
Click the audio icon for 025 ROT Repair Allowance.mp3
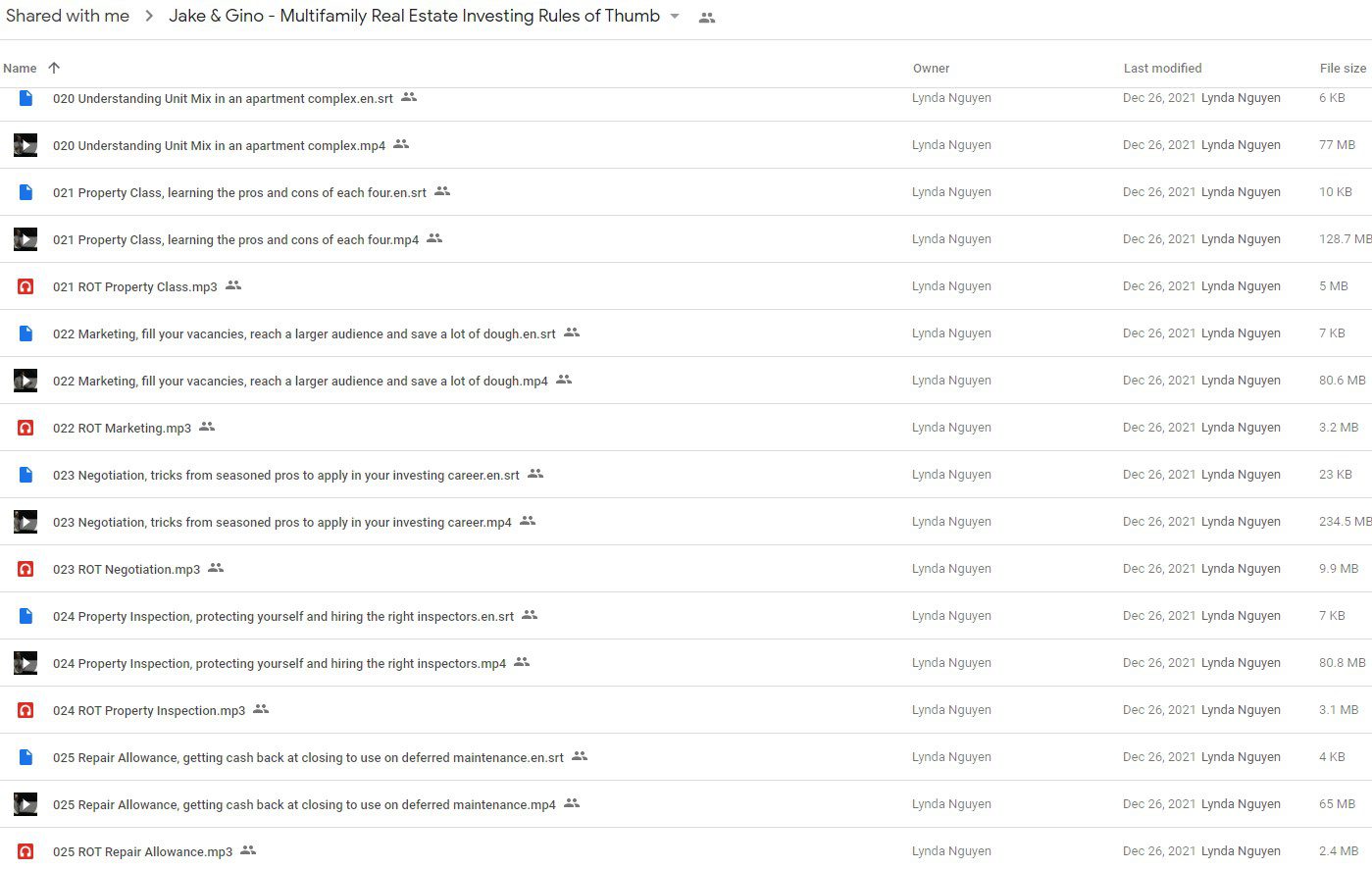tap(25, 851)
